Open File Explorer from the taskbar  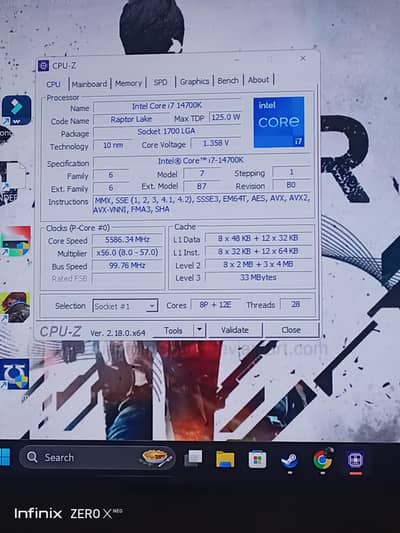pos(225,459)
